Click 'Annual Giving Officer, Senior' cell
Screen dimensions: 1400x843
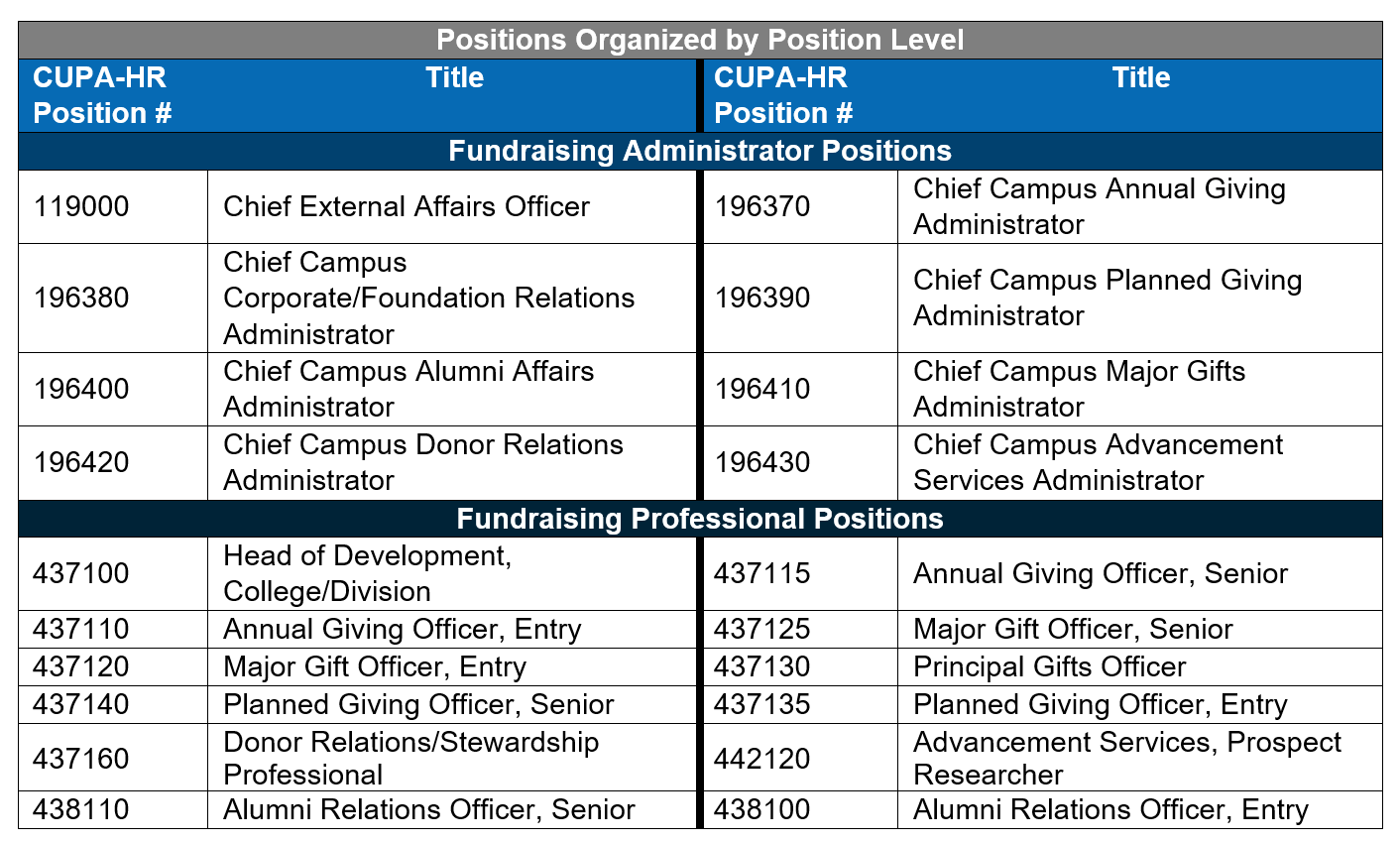[x=1100, y=573]
